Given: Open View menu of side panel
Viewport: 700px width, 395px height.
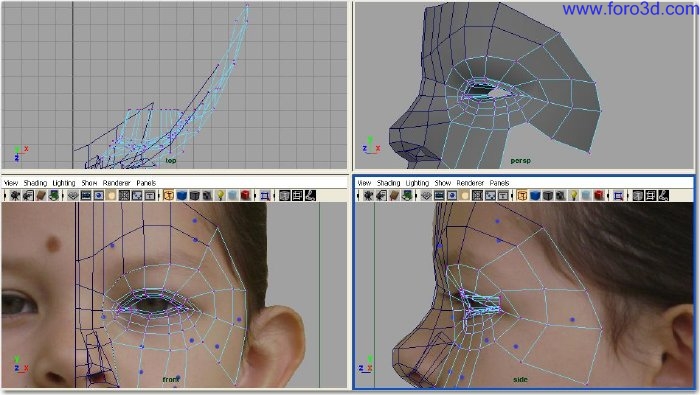Looking at the screenshot, I should click(364, 183).
